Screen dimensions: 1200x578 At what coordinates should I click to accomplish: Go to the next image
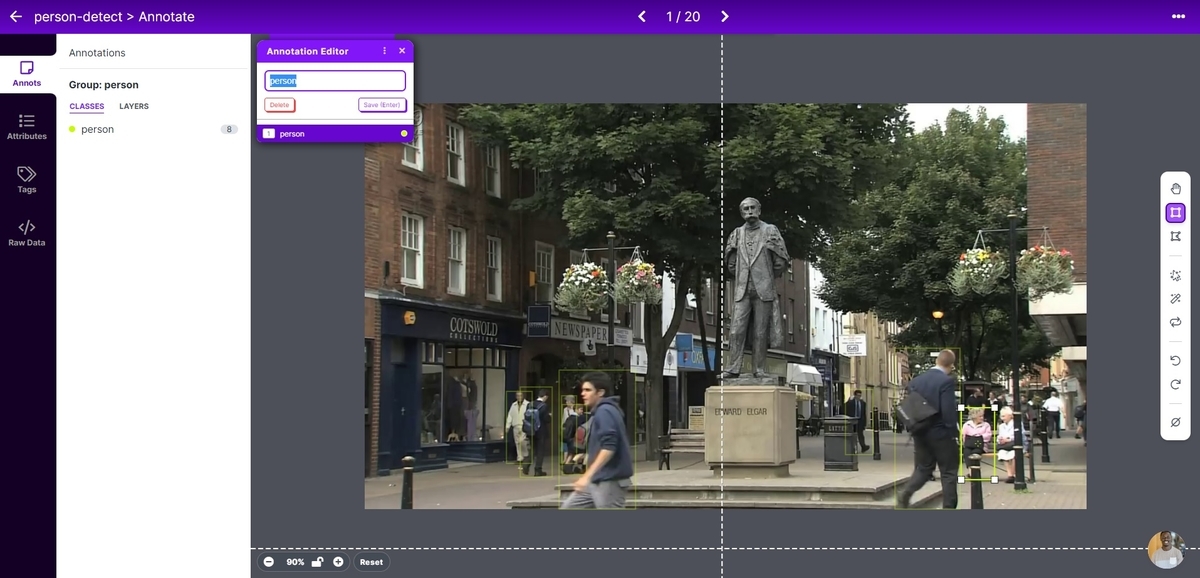[x=725, y=16]
